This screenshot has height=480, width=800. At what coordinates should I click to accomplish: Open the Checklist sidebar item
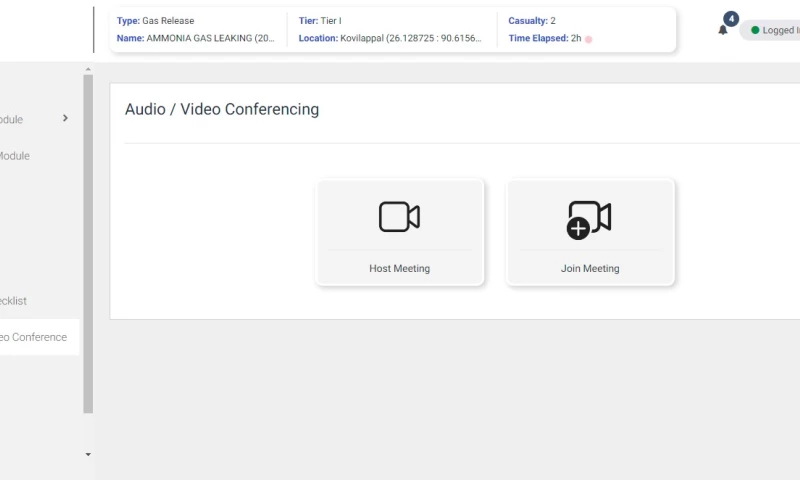14,301
